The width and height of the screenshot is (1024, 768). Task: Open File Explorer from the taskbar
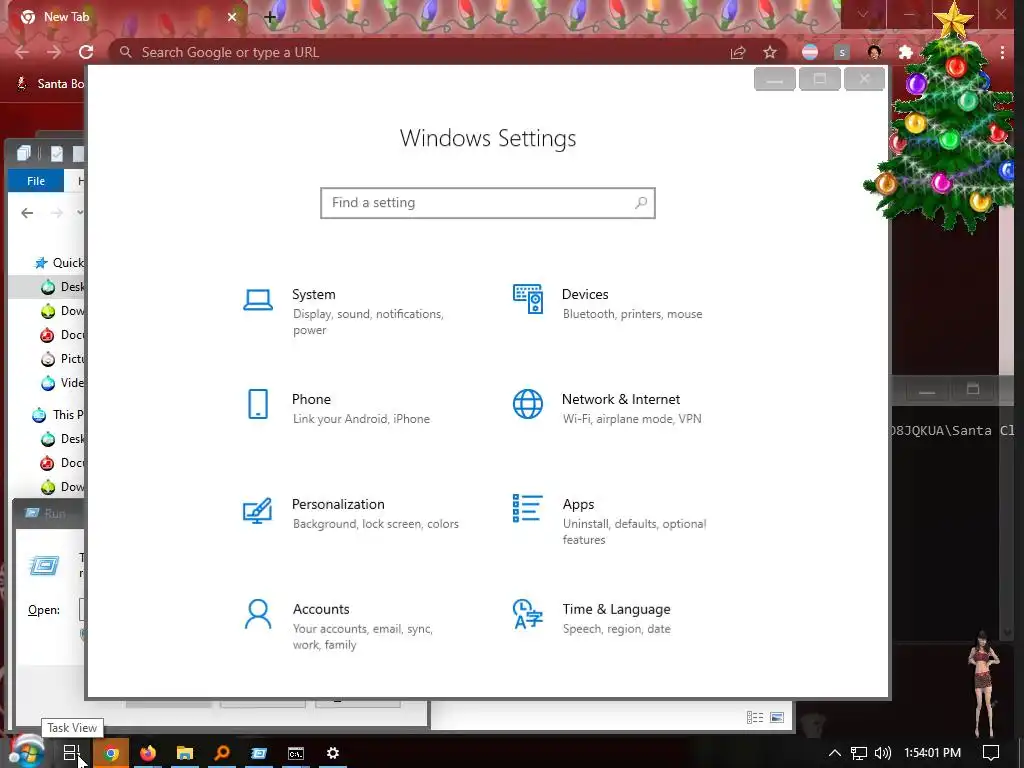[x=185, y=753]
